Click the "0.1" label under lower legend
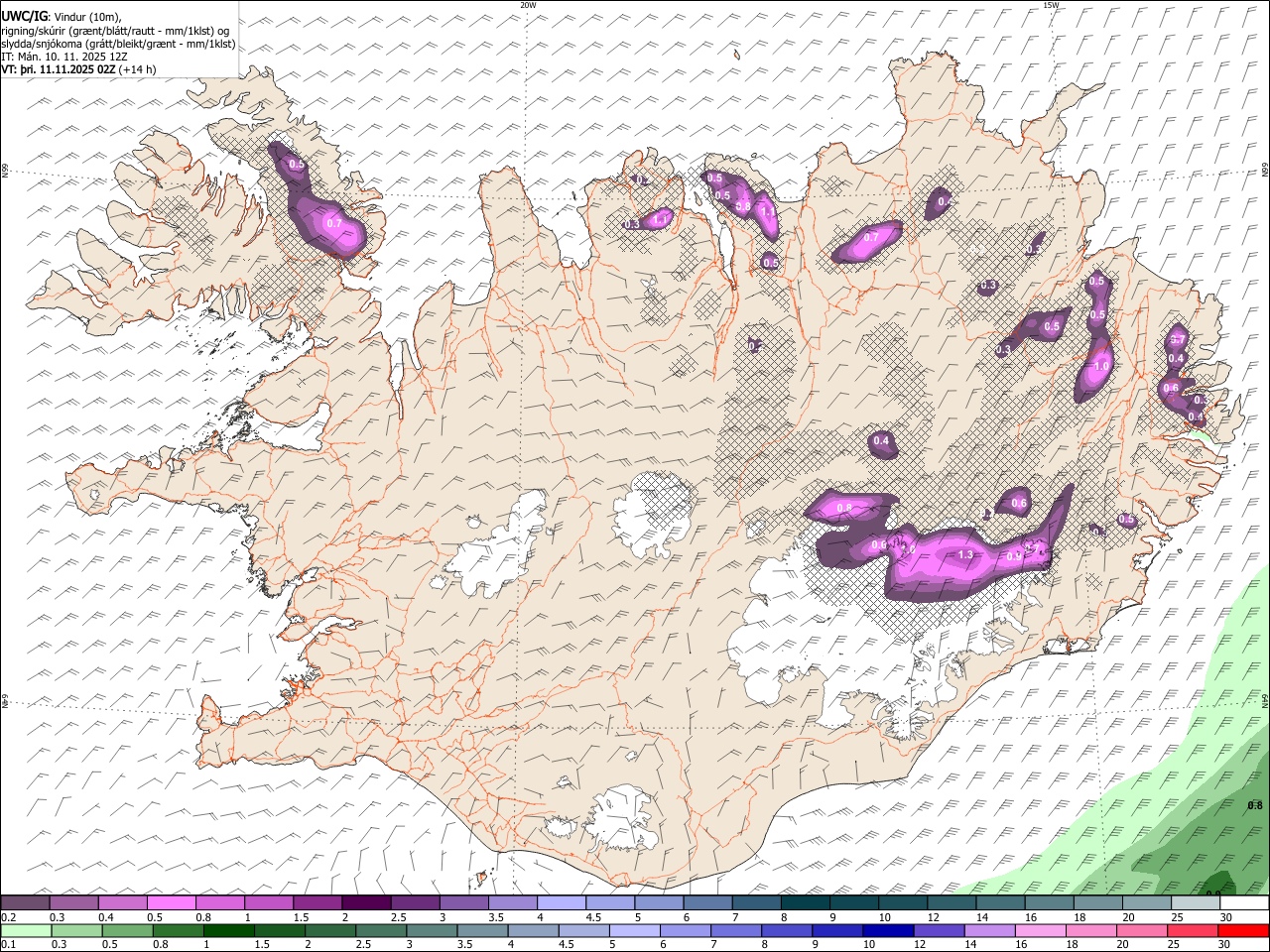The width and height of the screenshot is (1270, 952). click(x=9, y=945)
